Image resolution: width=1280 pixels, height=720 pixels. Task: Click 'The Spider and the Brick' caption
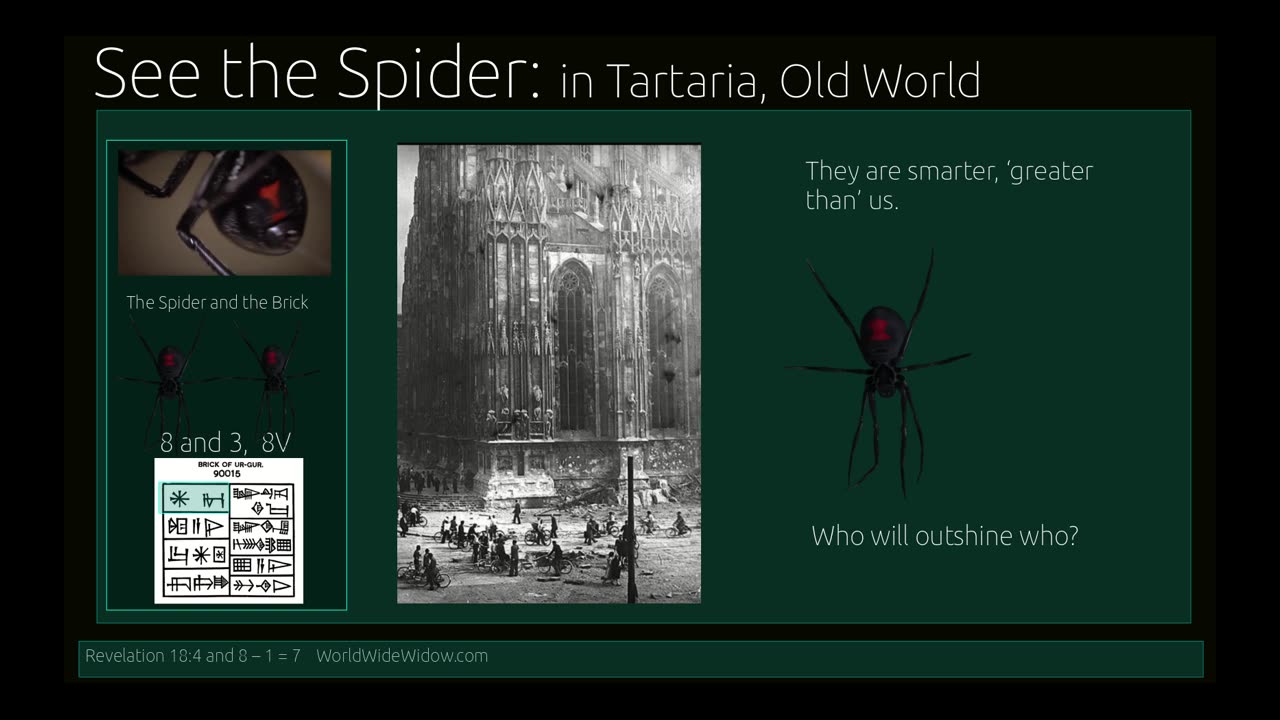pyautogui.click(x=217, y=302)
